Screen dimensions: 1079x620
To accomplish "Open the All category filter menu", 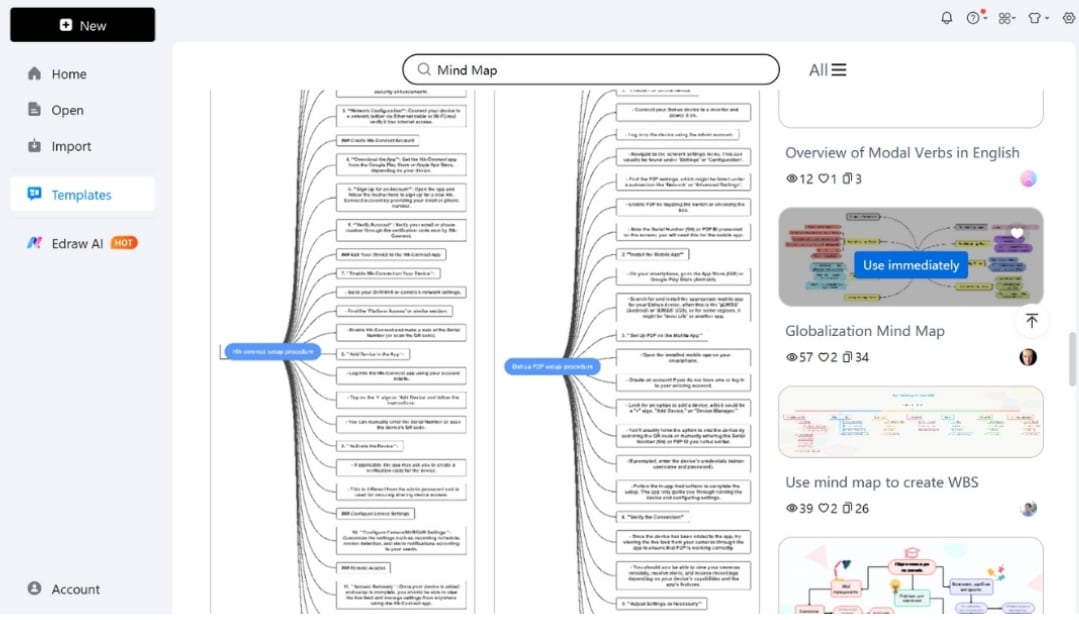I will [x=827, y=70].
